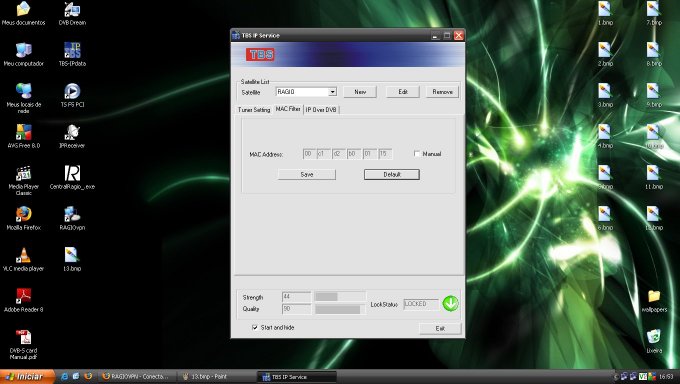
Task: Click the TBS IP Service taskbar button
Action: tap(297, 376)
